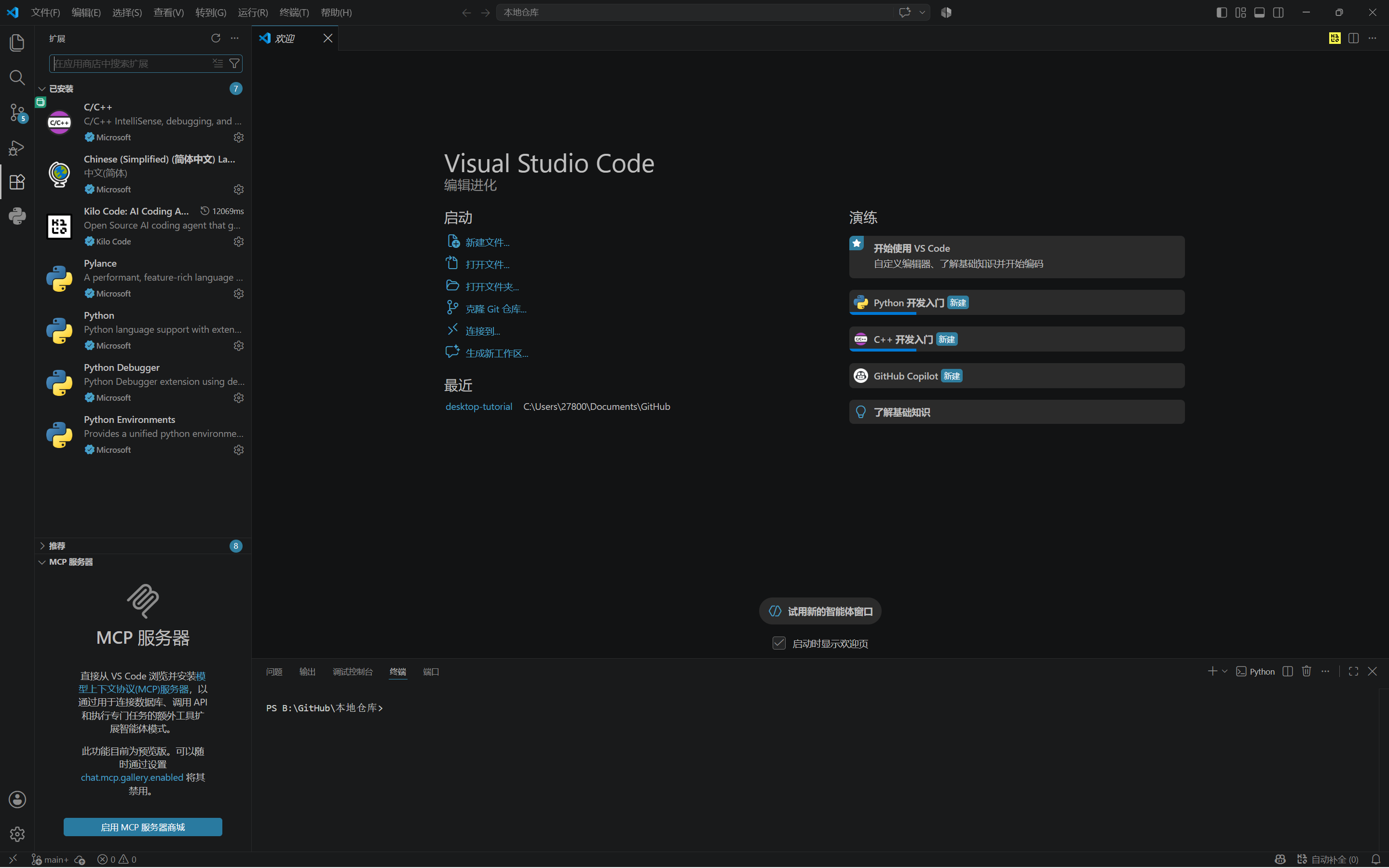This screenshot has width=1389, height=868.
Task: Close the 欢迎 tab
Action: (x=328, y=38)
